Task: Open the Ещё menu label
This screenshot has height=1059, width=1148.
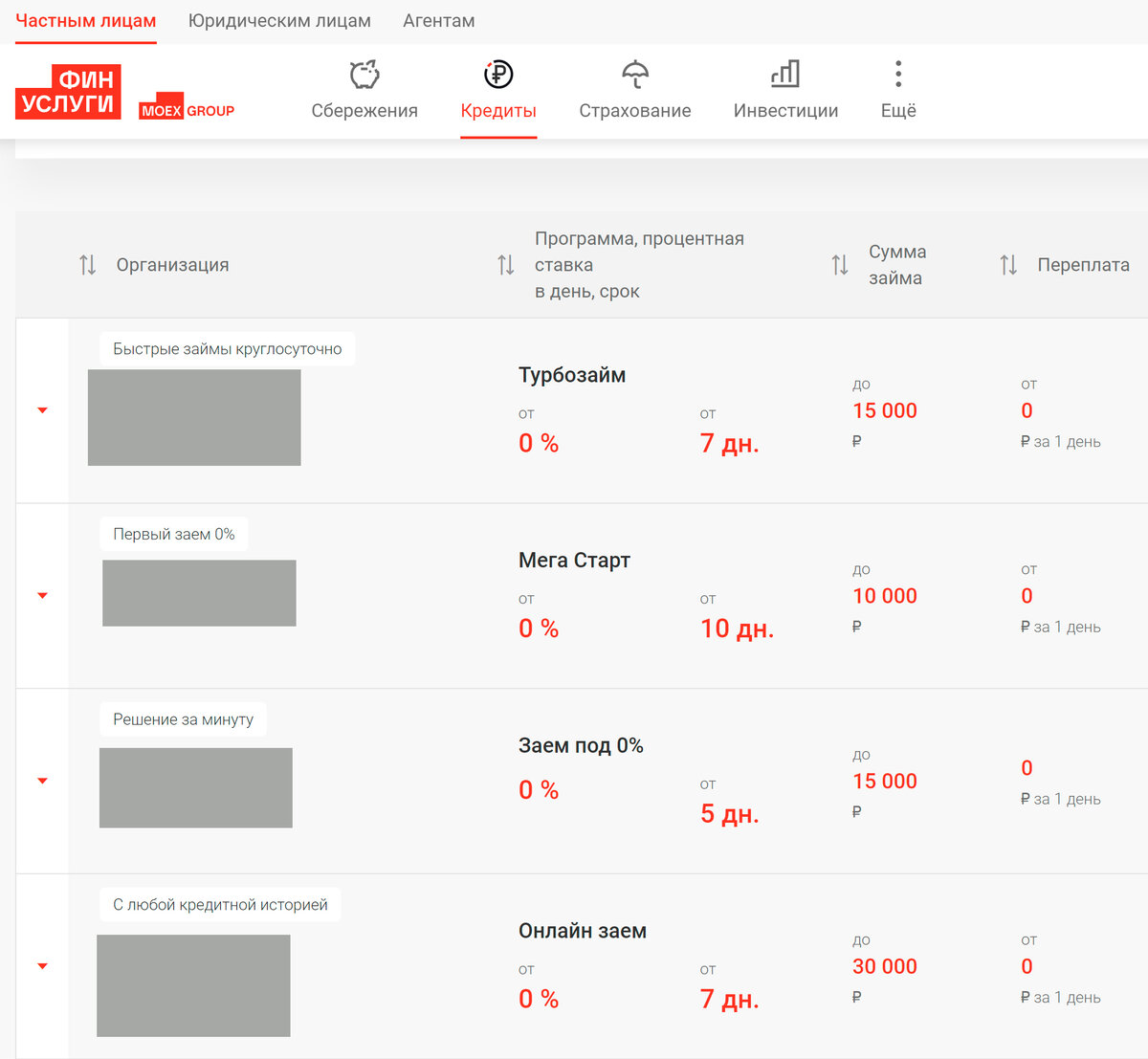Action: point(898,111)
